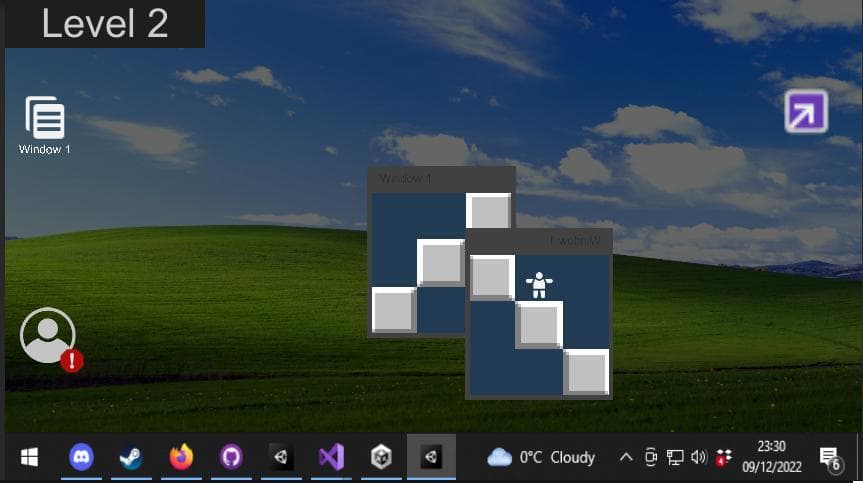The image size is (863, 483).
Task: Open the network status tray icon
Action: (x=675, y=457)
